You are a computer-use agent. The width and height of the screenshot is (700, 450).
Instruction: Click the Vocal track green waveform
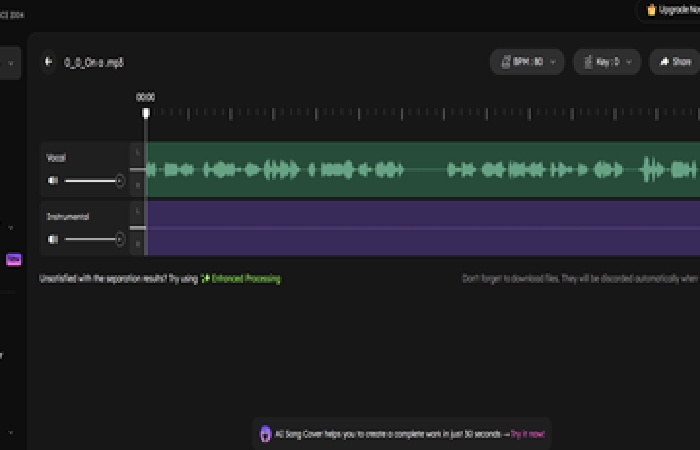pyautogui.click(x=420, y=170)
